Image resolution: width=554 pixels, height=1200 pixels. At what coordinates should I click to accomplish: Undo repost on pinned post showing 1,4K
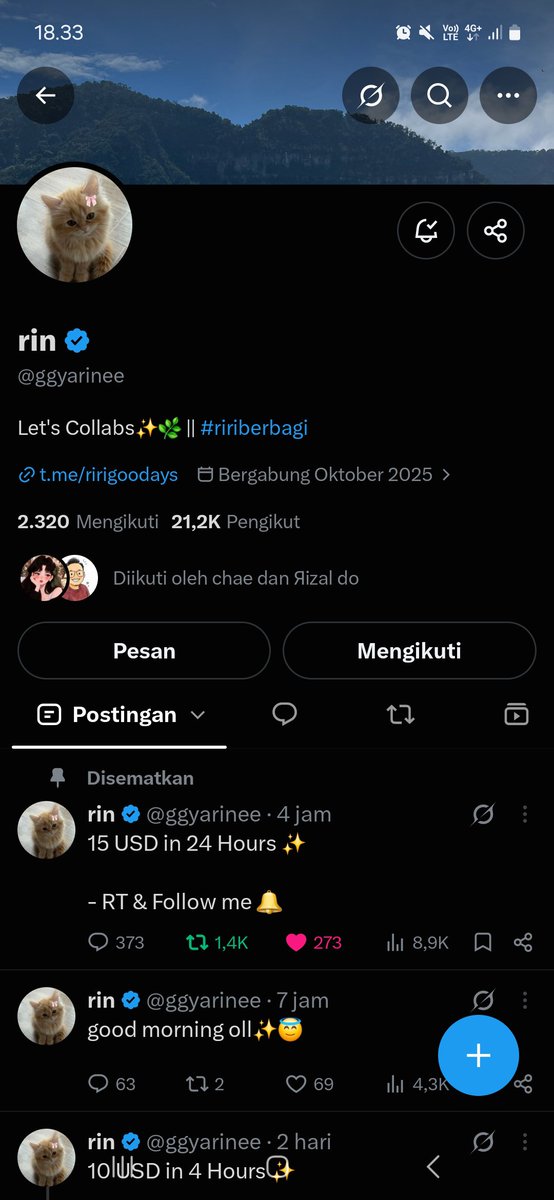point(197,942)
